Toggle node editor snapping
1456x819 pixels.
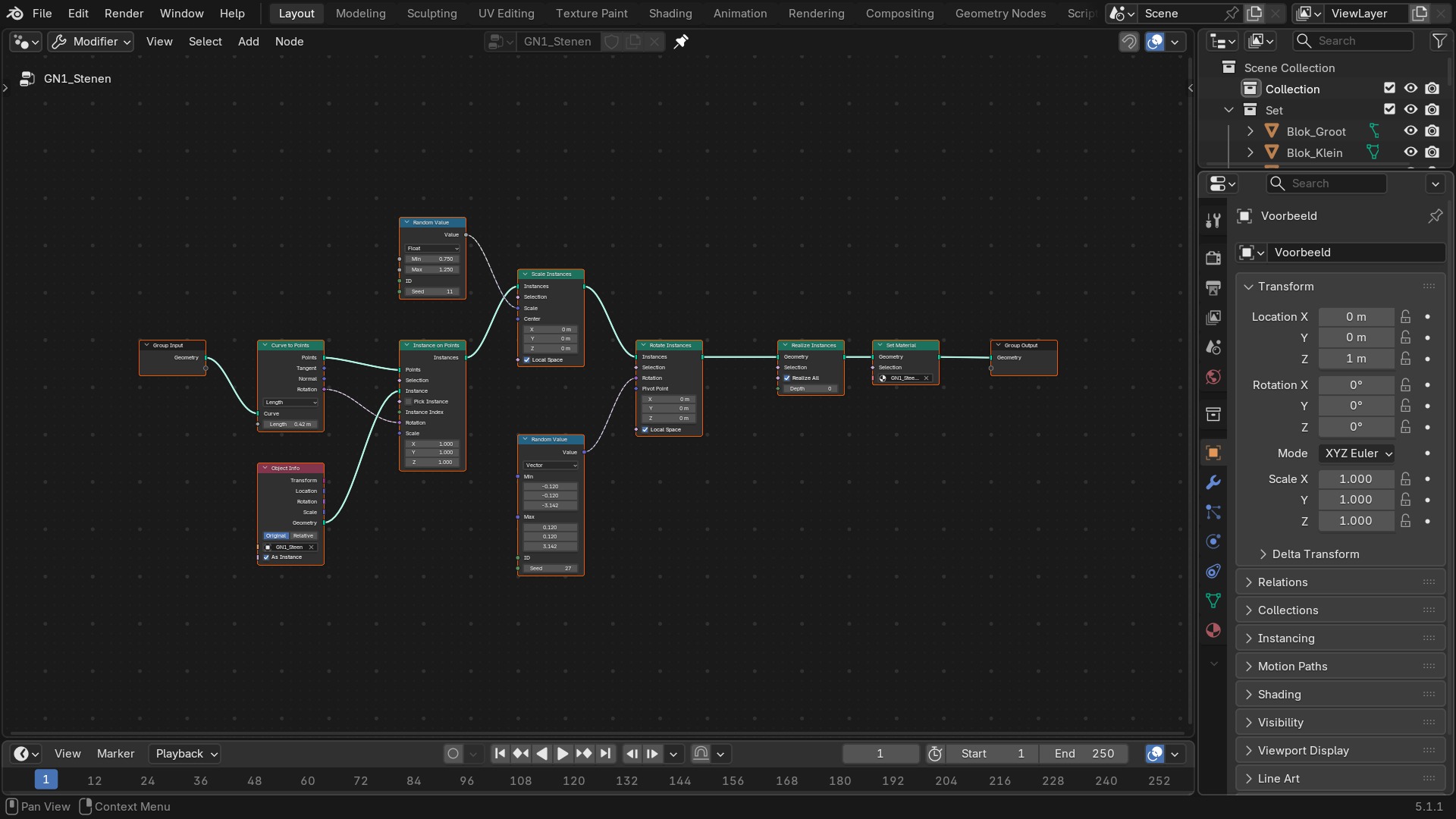pos(1129,42)
